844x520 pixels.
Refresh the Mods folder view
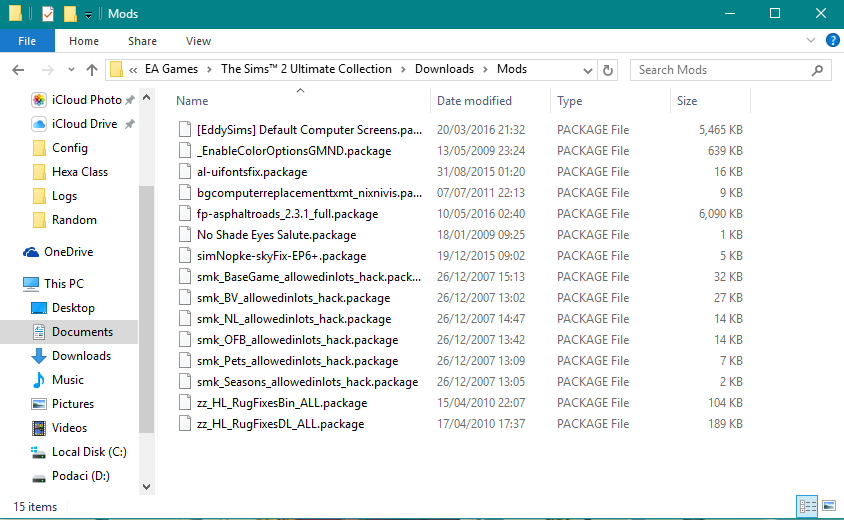point(608,70)
